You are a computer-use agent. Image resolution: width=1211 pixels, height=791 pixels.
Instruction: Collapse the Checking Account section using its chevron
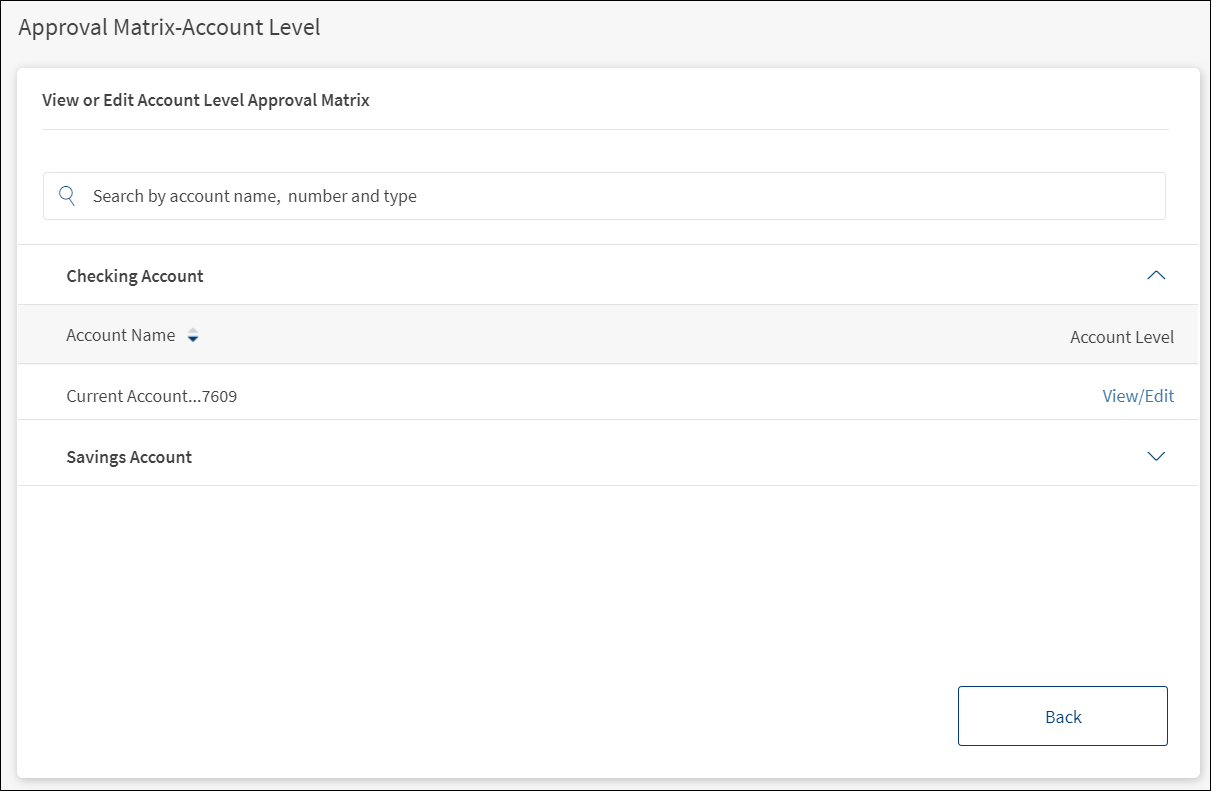(1156, 275)
